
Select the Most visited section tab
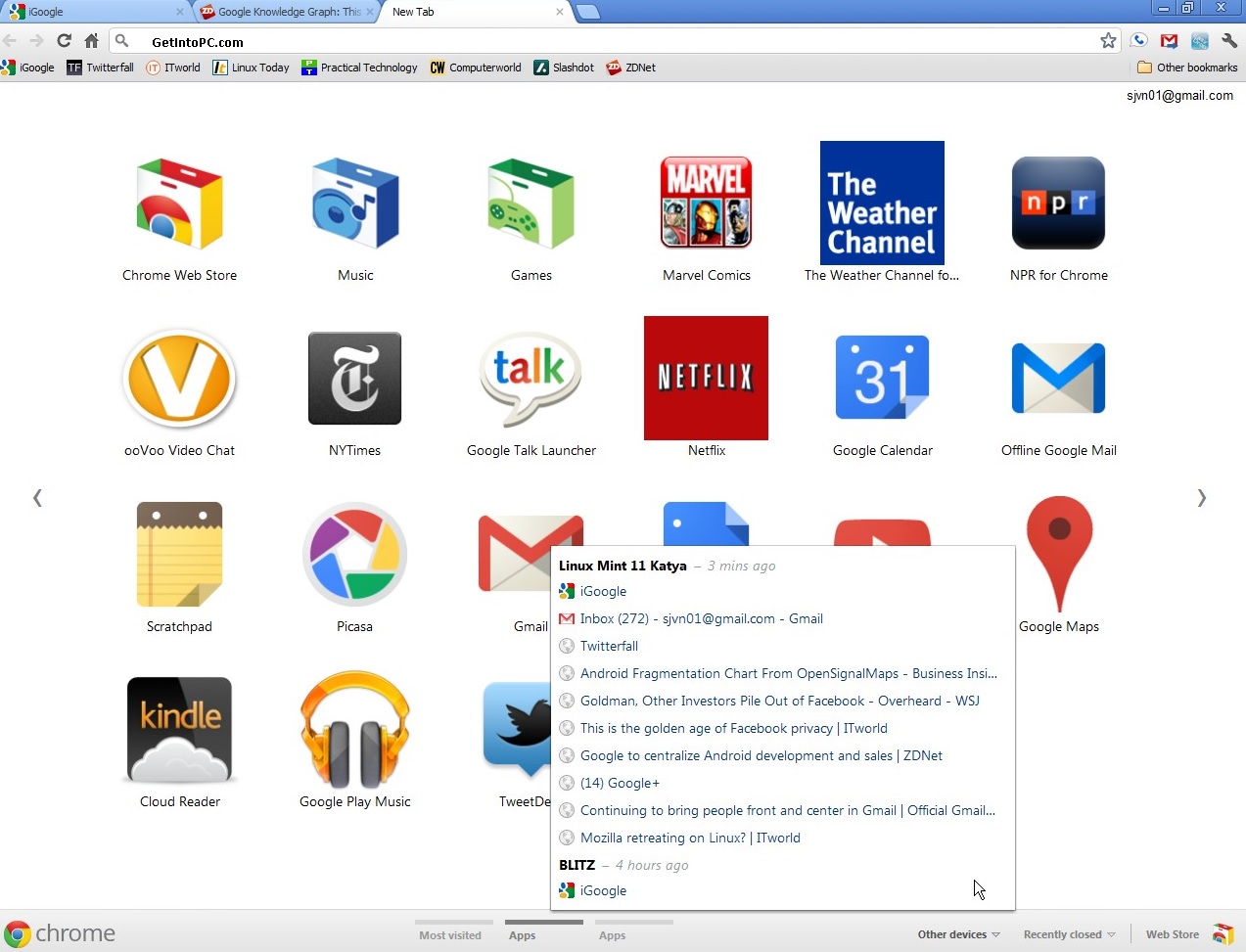[x=450, y=934]
